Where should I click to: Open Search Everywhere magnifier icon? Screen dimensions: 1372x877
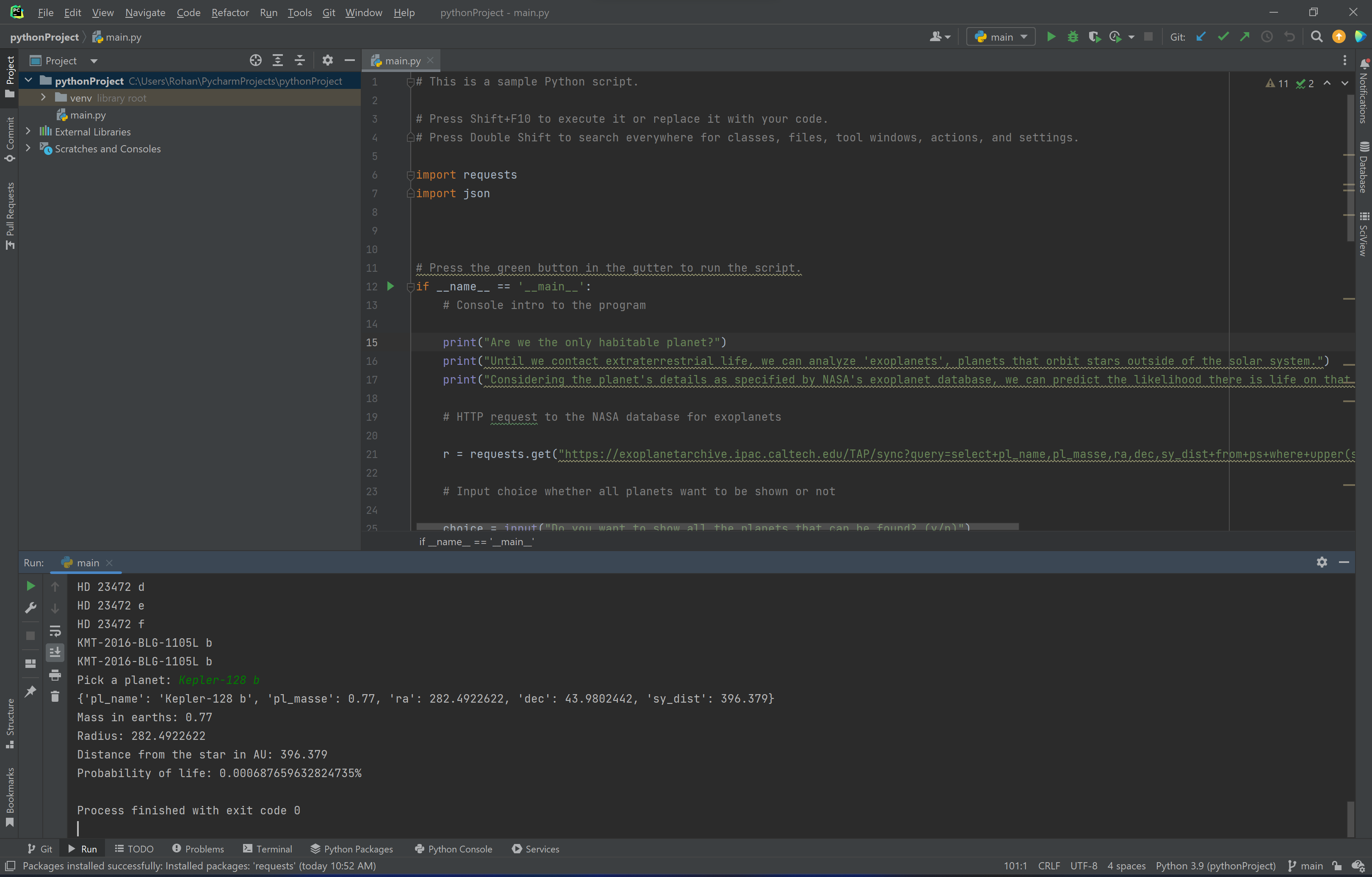pyautogui.click(x=1316, y=37)
